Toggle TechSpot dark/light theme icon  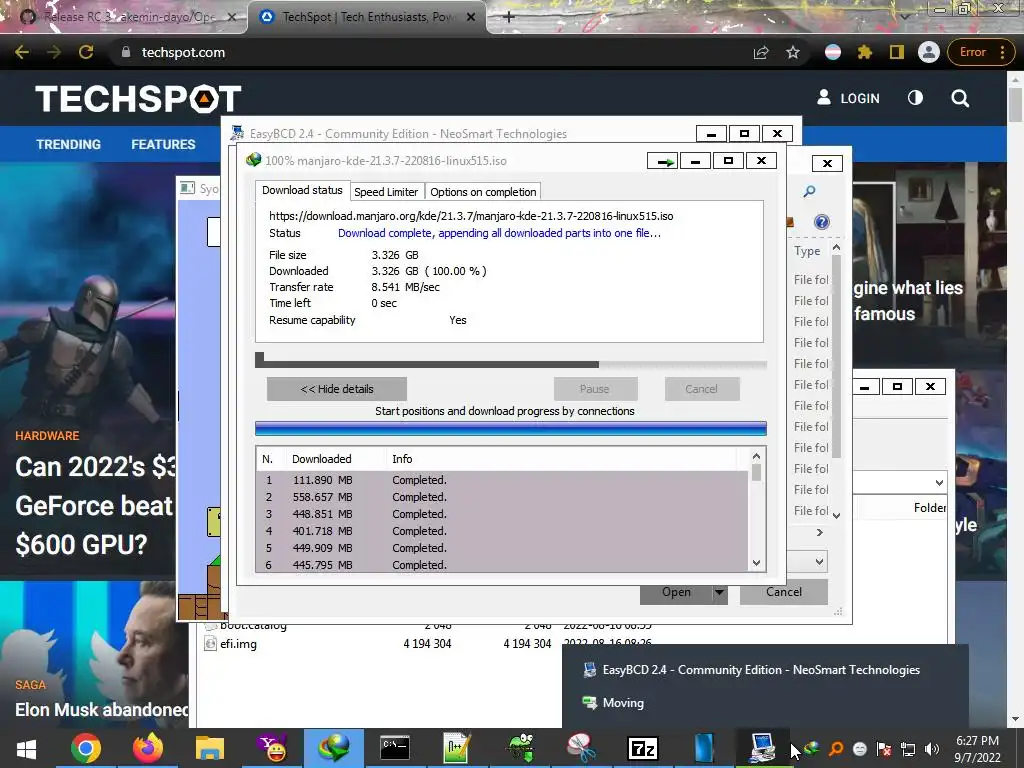pyautogui.click(x=916, y=98)
